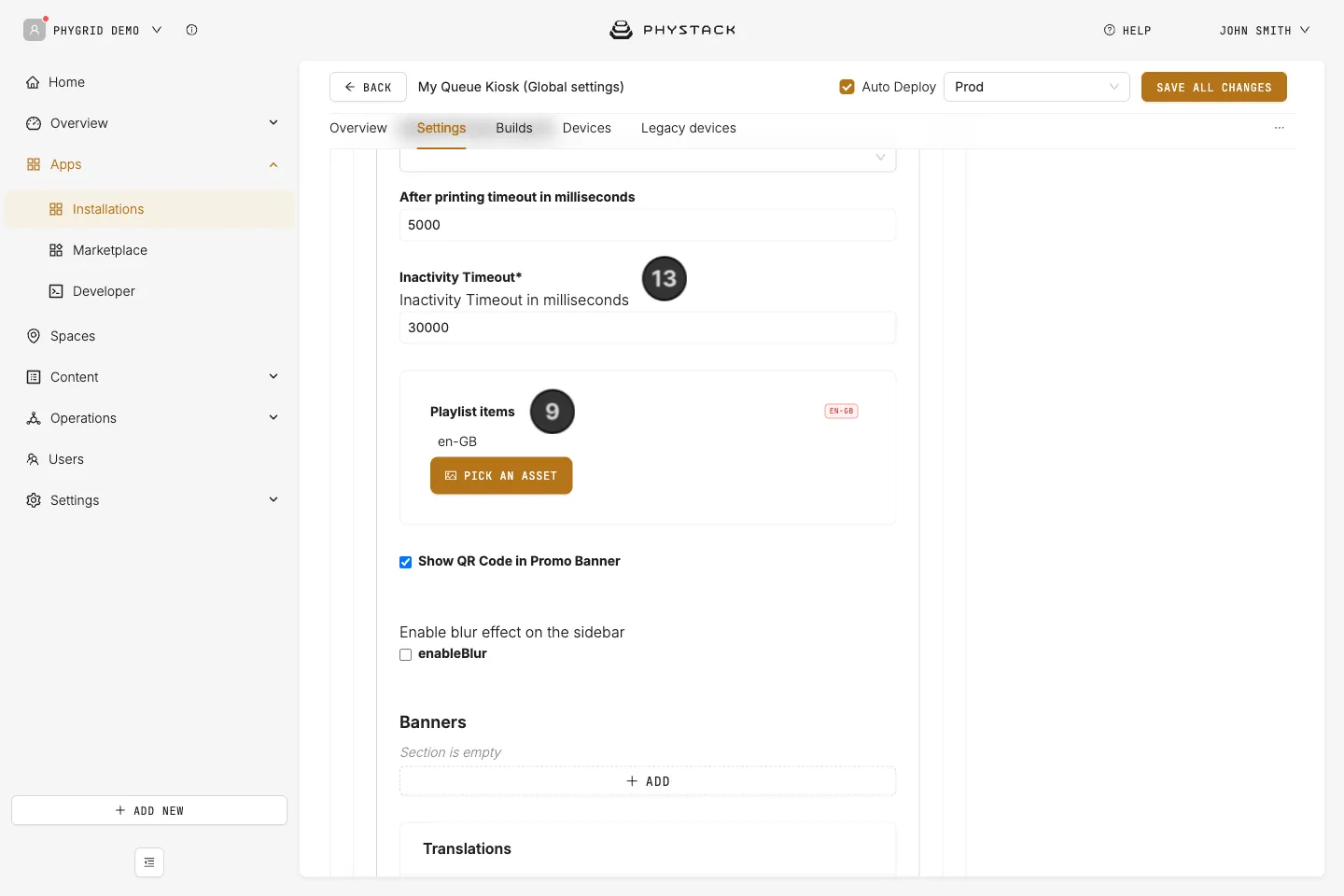Click the Content list icon

pyautogui.click(x=34, y=377)
